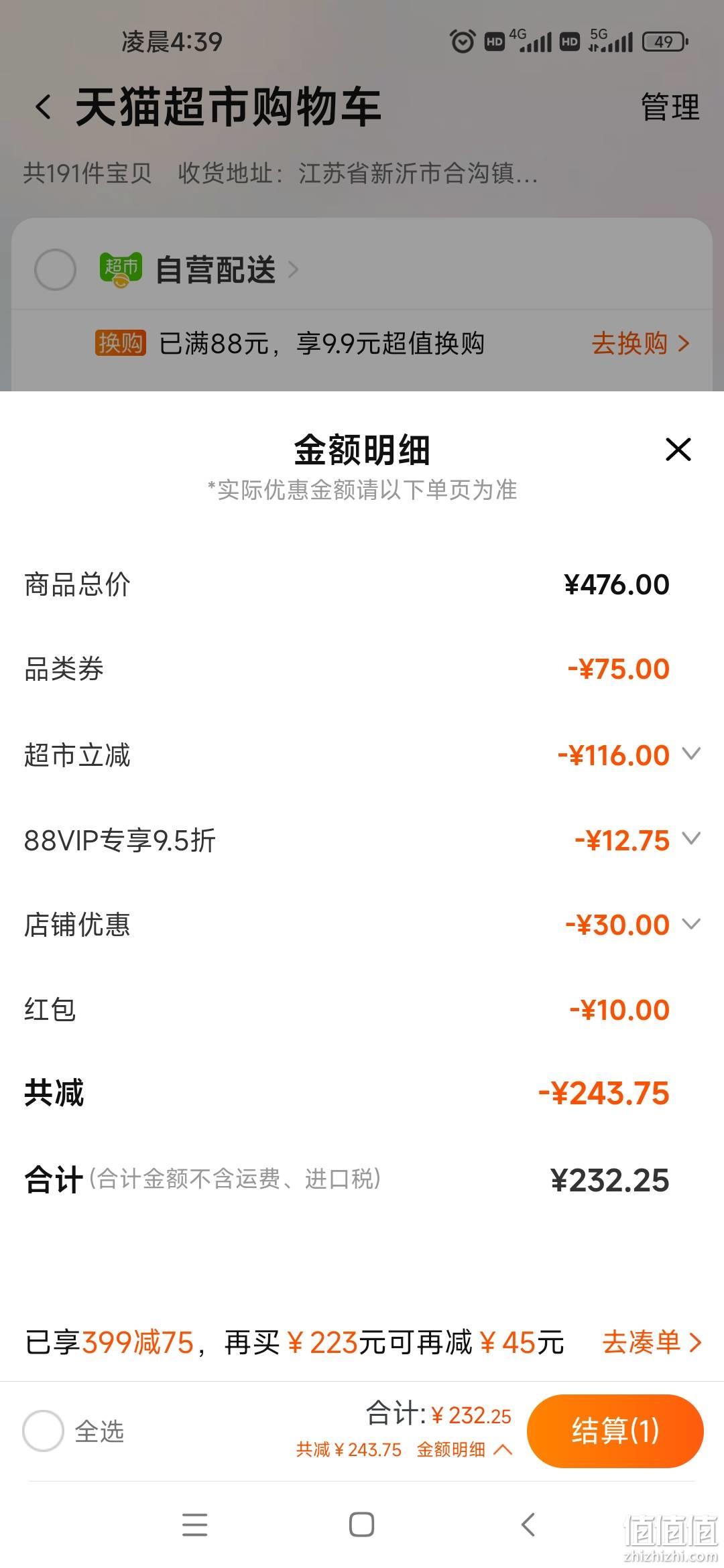Viewport: 724px width, 1568px height.
Task: Tap the Android home square icon
Action: (x=361, y=1524)
